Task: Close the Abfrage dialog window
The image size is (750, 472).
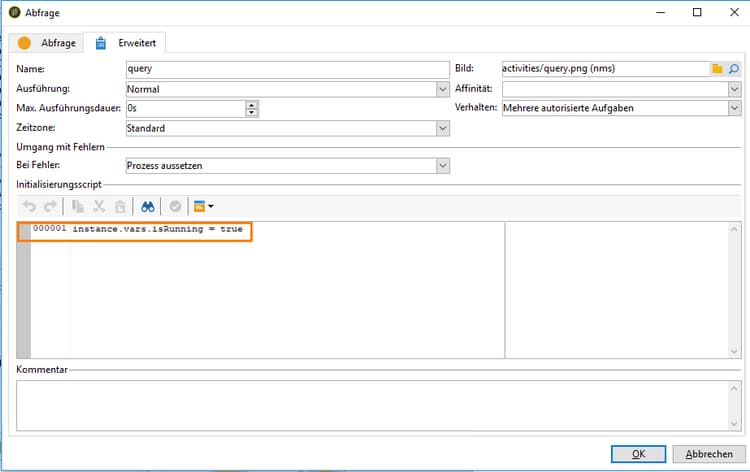Action: coord(734,12)
